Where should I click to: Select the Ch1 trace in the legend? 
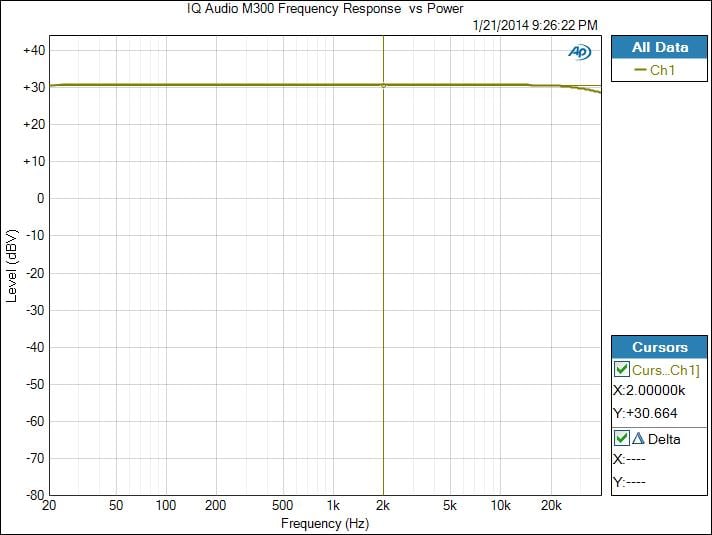pos(662,70)
